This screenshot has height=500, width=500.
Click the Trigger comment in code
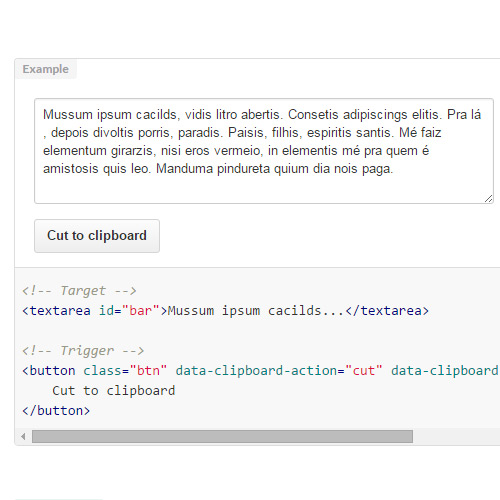83,351
